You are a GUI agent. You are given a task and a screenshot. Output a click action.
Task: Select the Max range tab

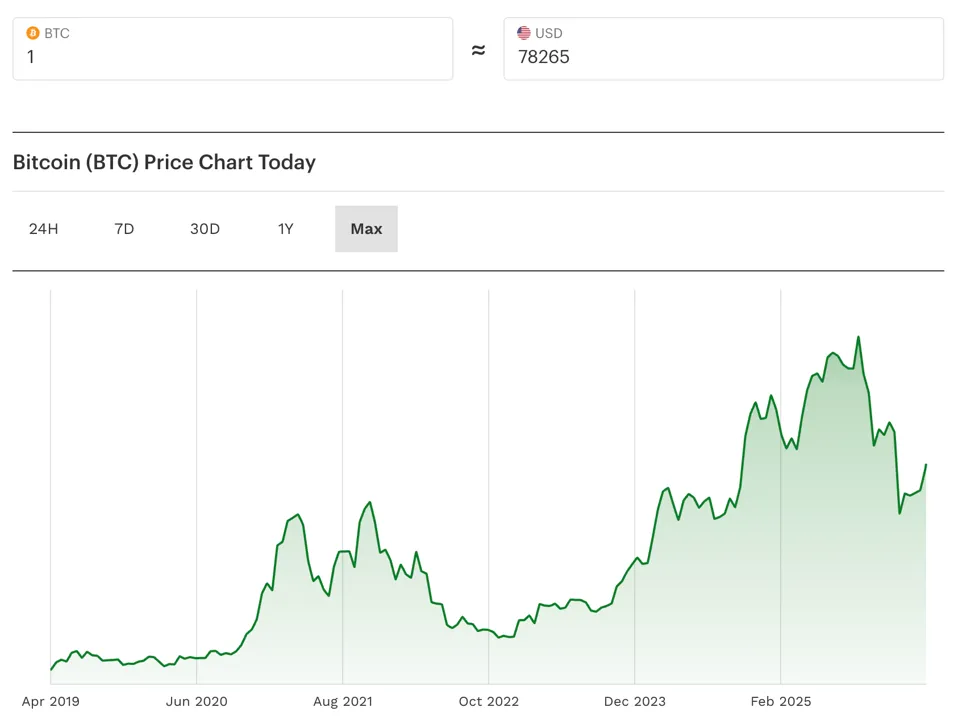click(x=366, y=229)
